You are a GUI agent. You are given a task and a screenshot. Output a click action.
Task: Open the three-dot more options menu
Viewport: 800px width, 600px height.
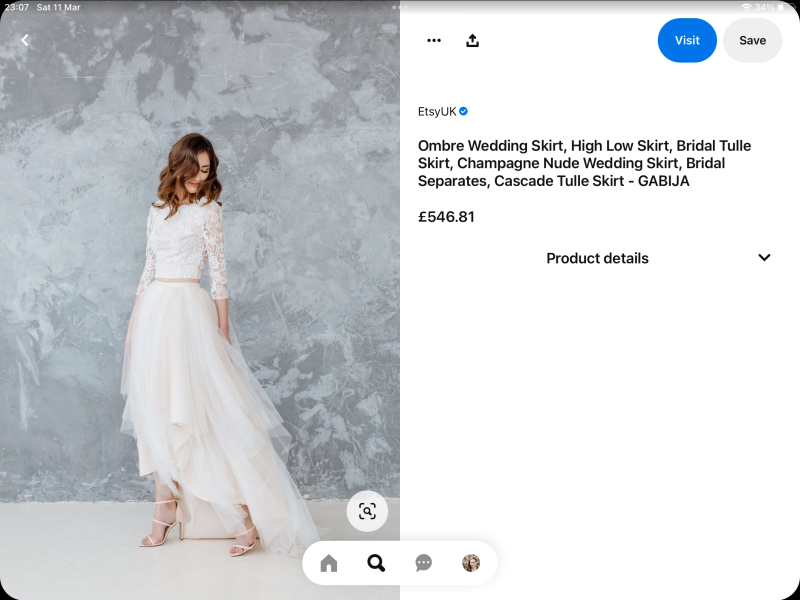coord(434,41)
